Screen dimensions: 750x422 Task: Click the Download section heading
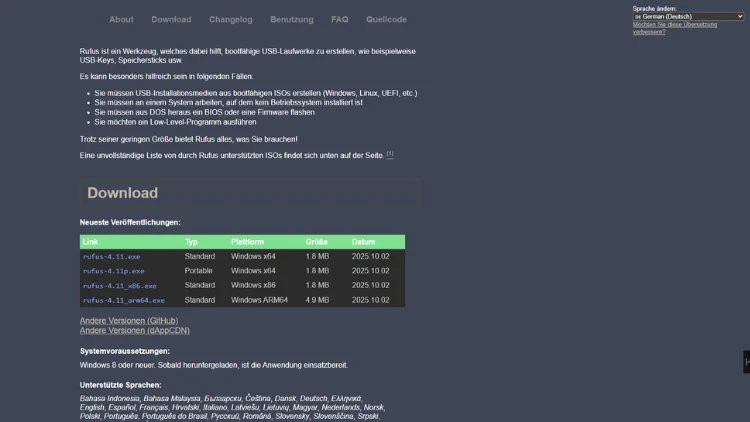pos(122,193)
